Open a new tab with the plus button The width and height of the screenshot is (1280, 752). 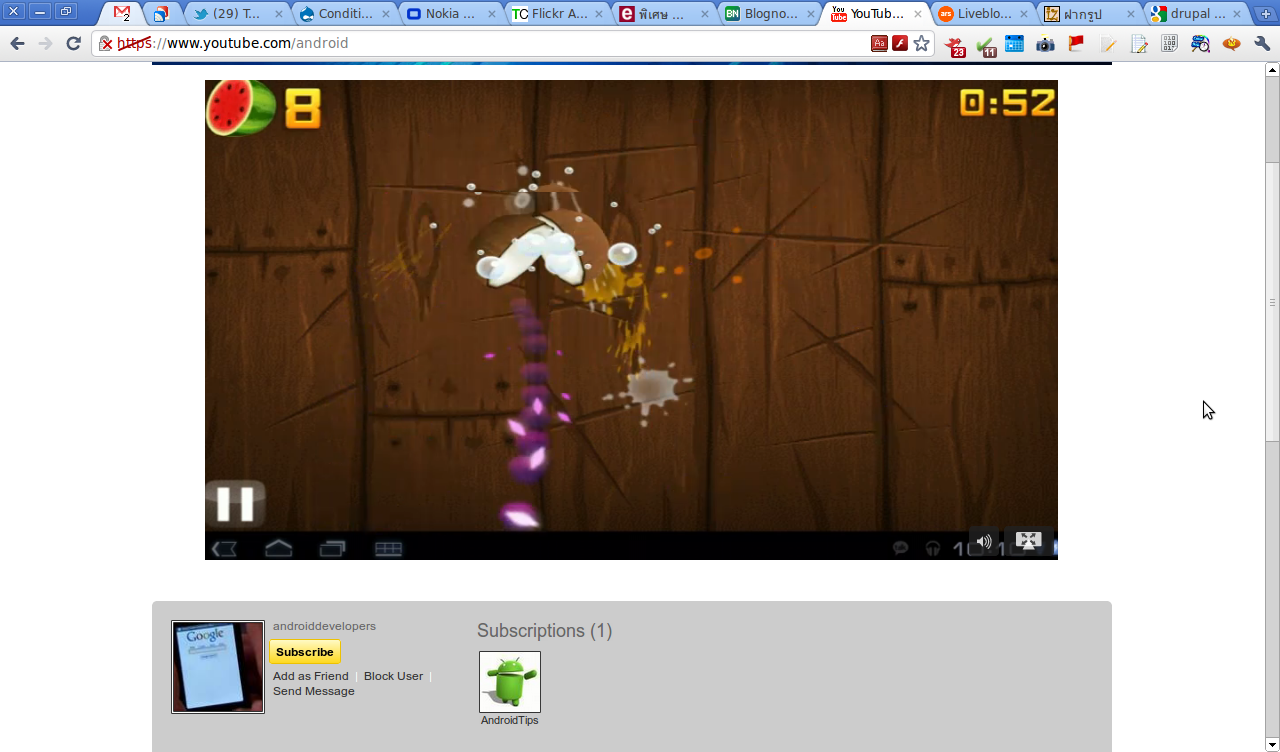1266,14
